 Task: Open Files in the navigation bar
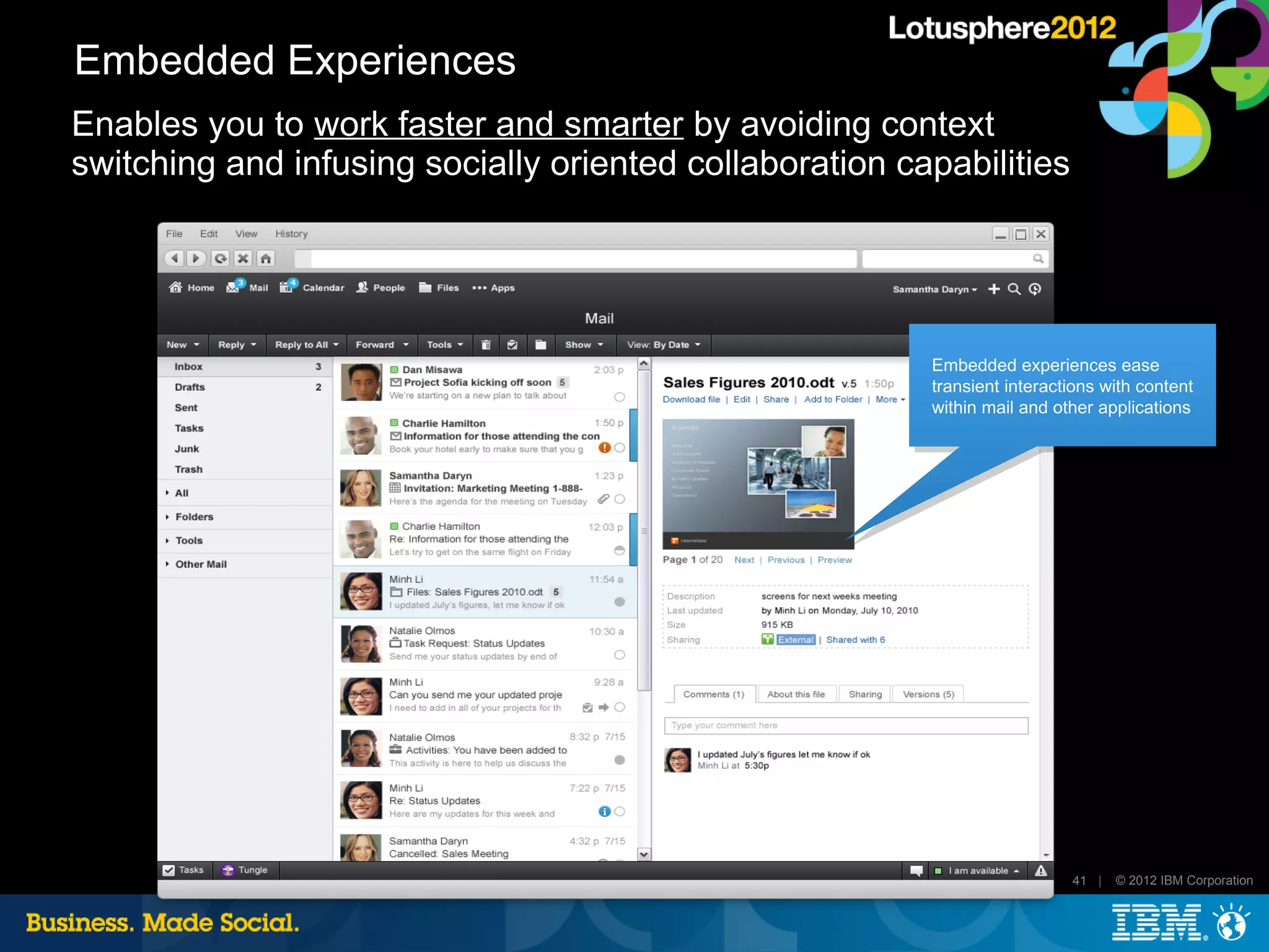pos(439,287)
